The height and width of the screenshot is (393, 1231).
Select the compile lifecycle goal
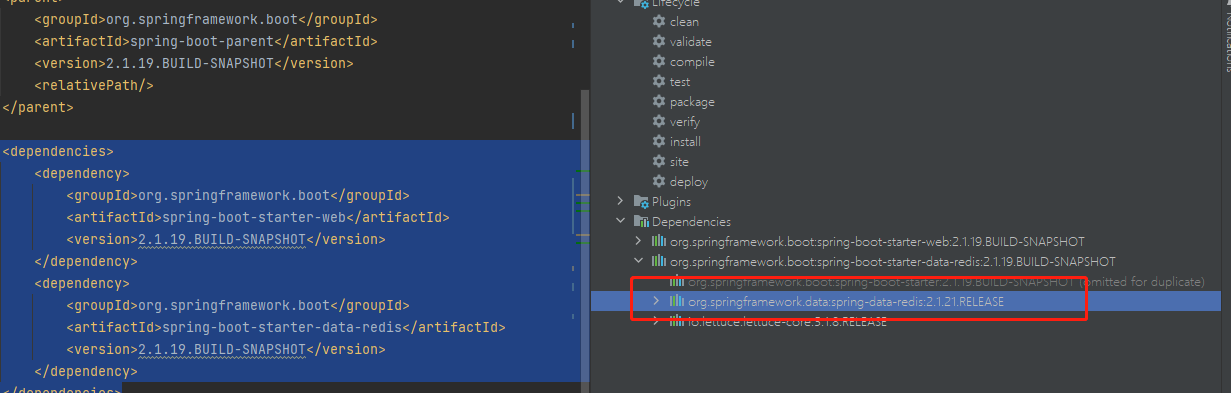click(x=692, y=61)
